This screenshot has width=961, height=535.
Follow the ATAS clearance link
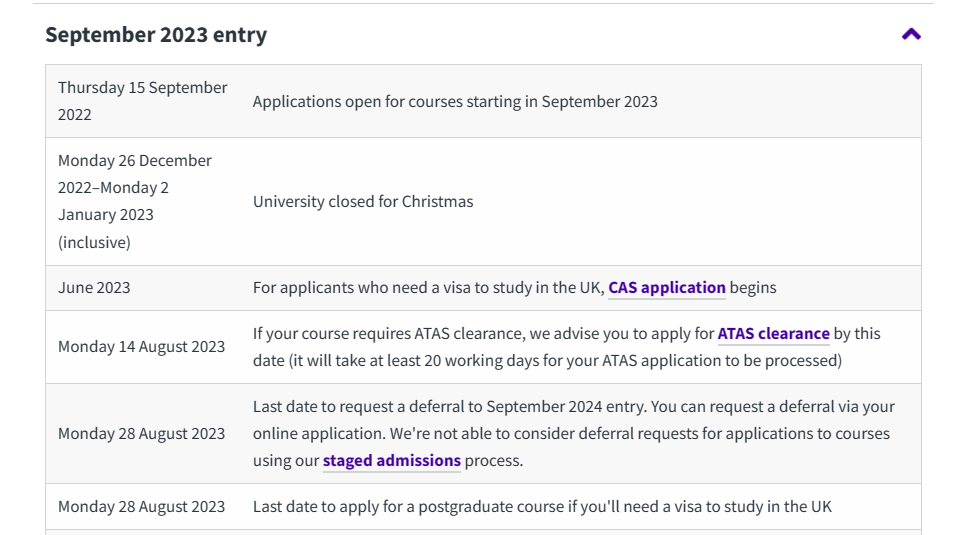tap(773, 334)
